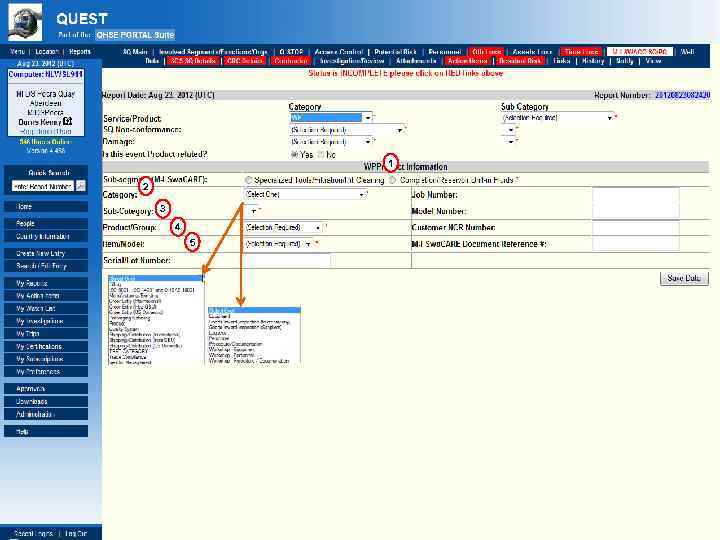The height and width of the screenshot is (540, 720).
Task: Open the Product/Group dropdown
Action: point(283,227)
